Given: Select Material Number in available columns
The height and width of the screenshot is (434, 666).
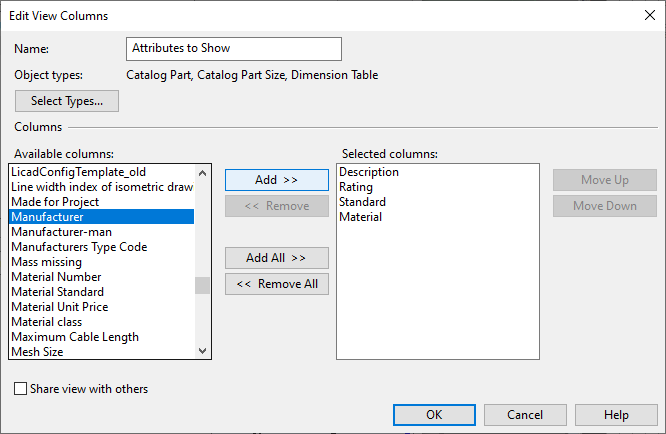Looking at the screenshot, I should click(x=56, y=277).
